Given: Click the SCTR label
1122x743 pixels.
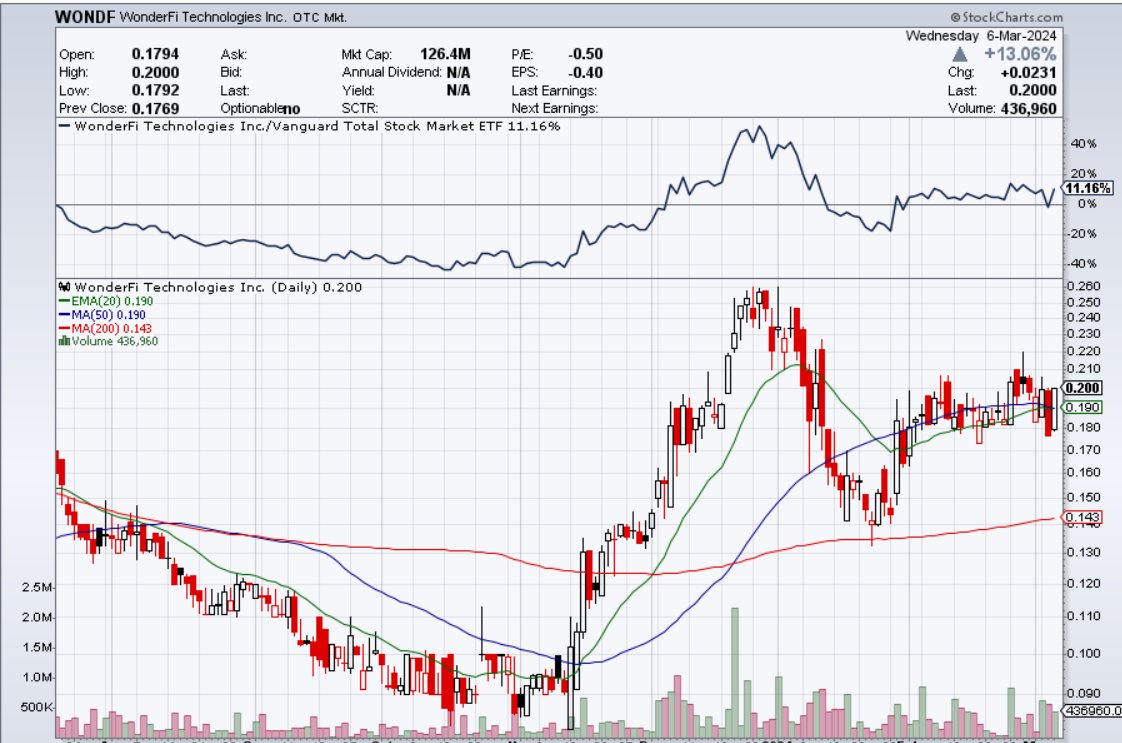Looking at the screenshot, I should coord(360,109).
